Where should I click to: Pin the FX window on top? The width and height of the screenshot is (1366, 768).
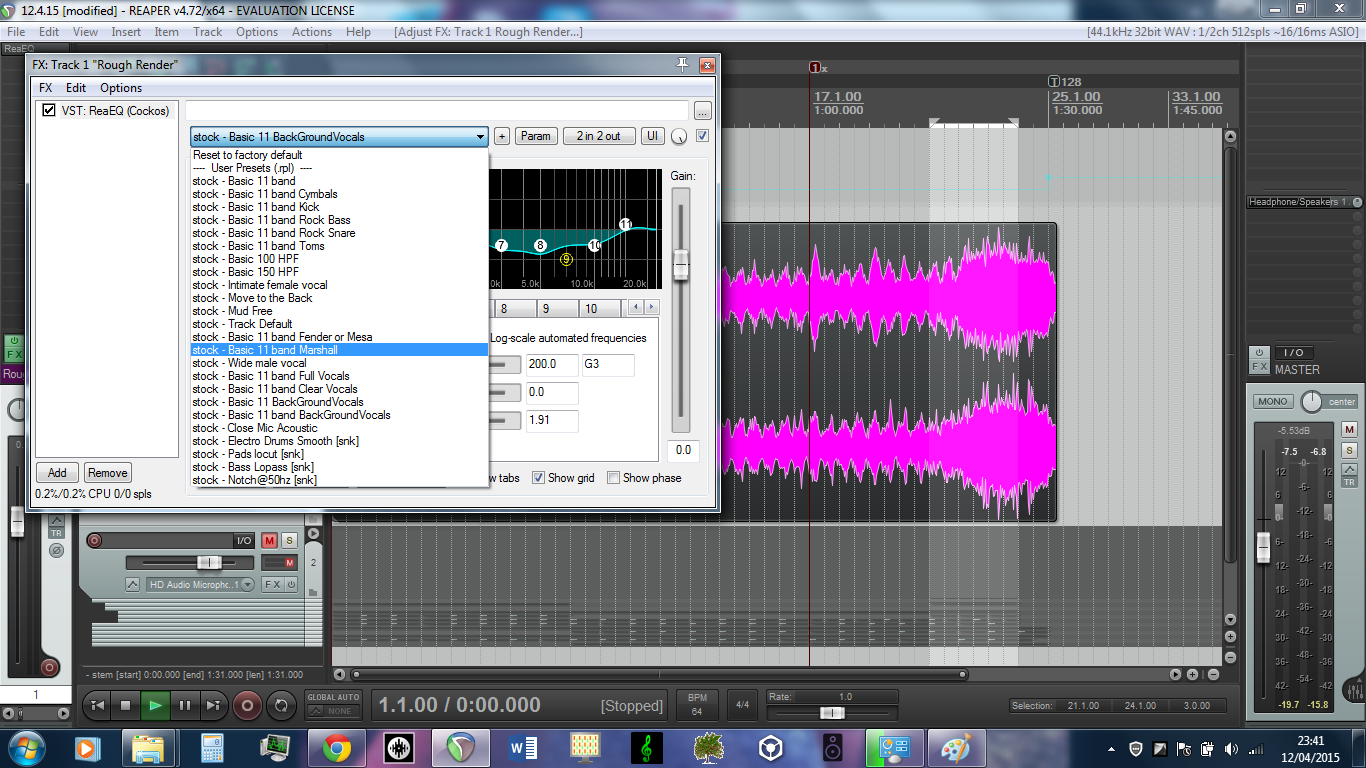(682, 65)
